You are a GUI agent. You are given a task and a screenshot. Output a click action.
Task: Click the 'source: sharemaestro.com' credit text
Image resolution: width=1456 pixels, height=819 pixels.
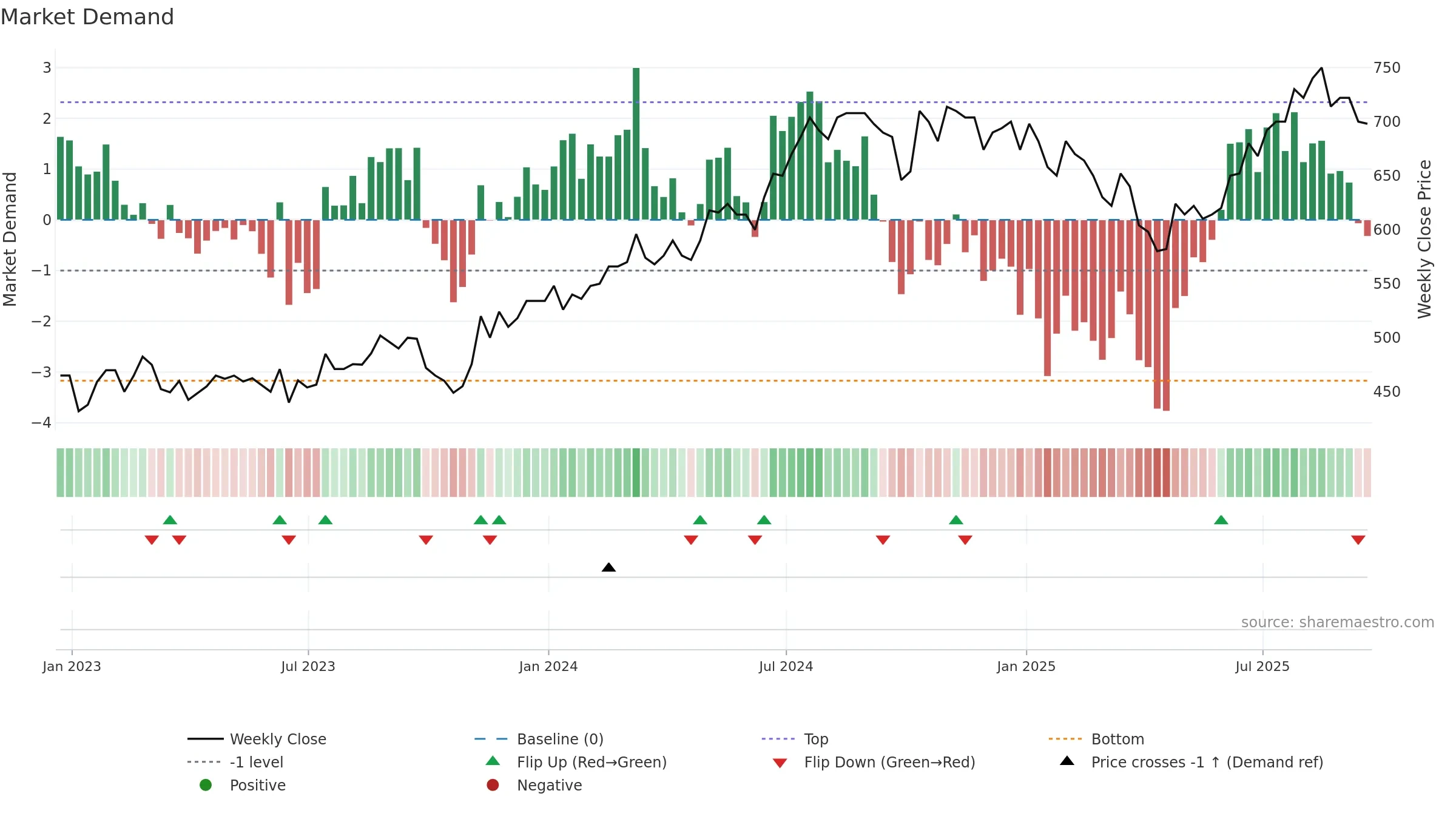(1338, 622)
